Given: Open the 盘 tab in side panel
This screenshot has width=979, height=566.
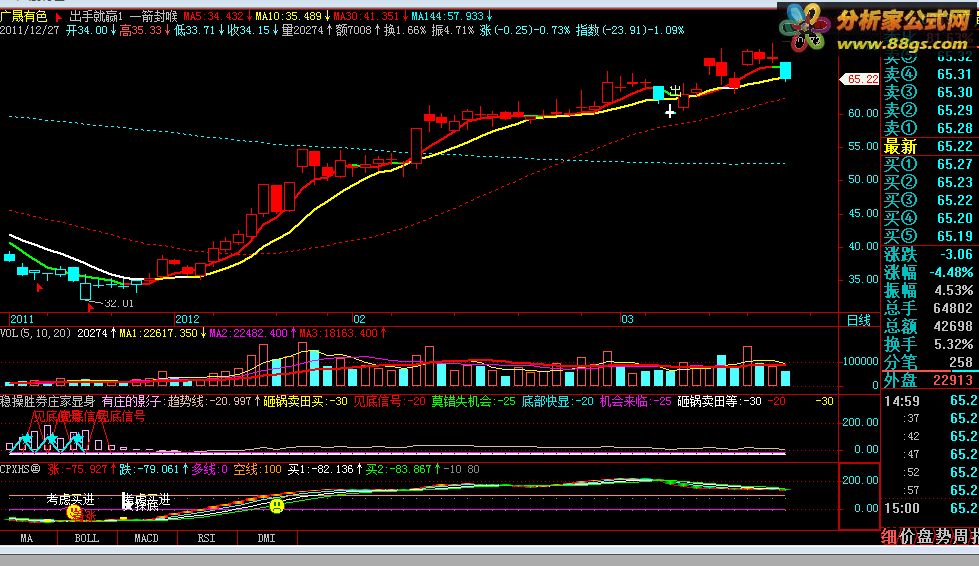Looking at the screenshot, I should [924, 536].
